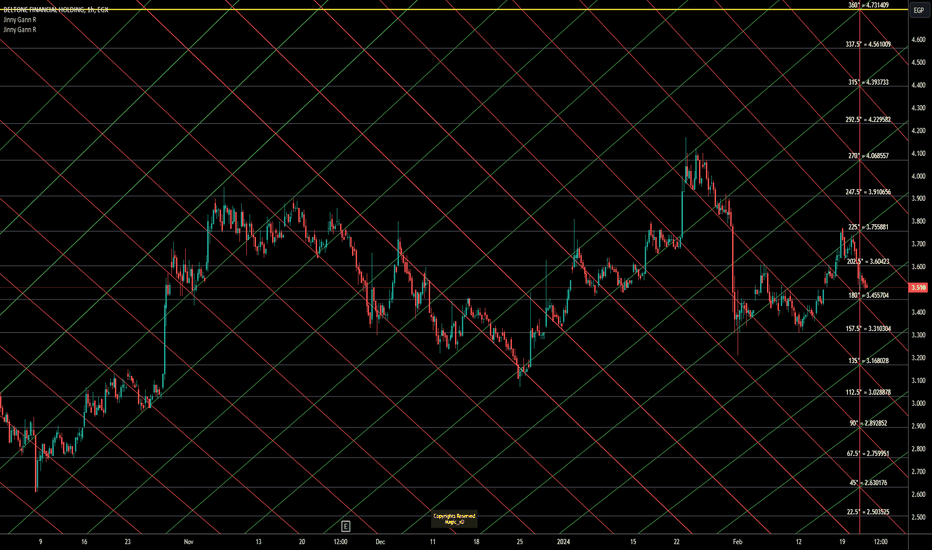Select the 112.5° = 3.028878 level label

click(x=868, y=392)
